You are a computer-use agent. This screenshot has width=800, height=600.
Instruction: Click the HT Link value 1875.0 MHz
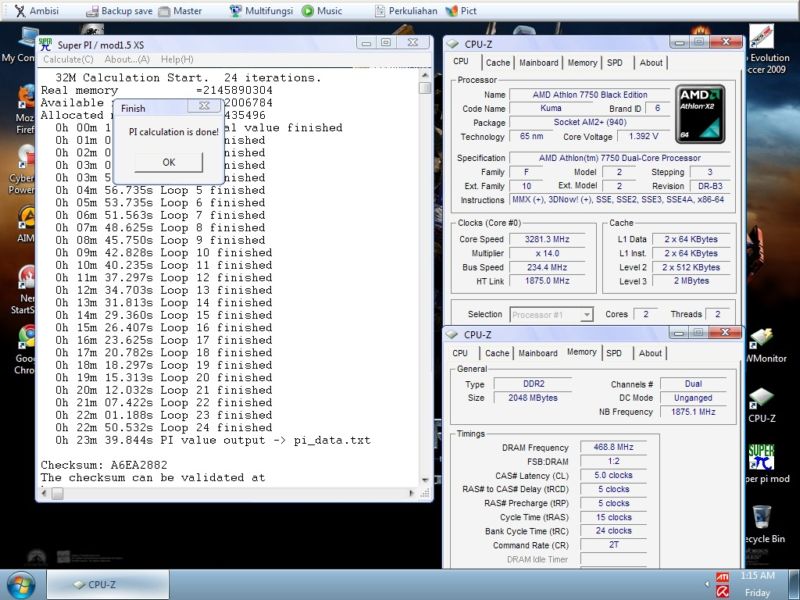(547, 281)
